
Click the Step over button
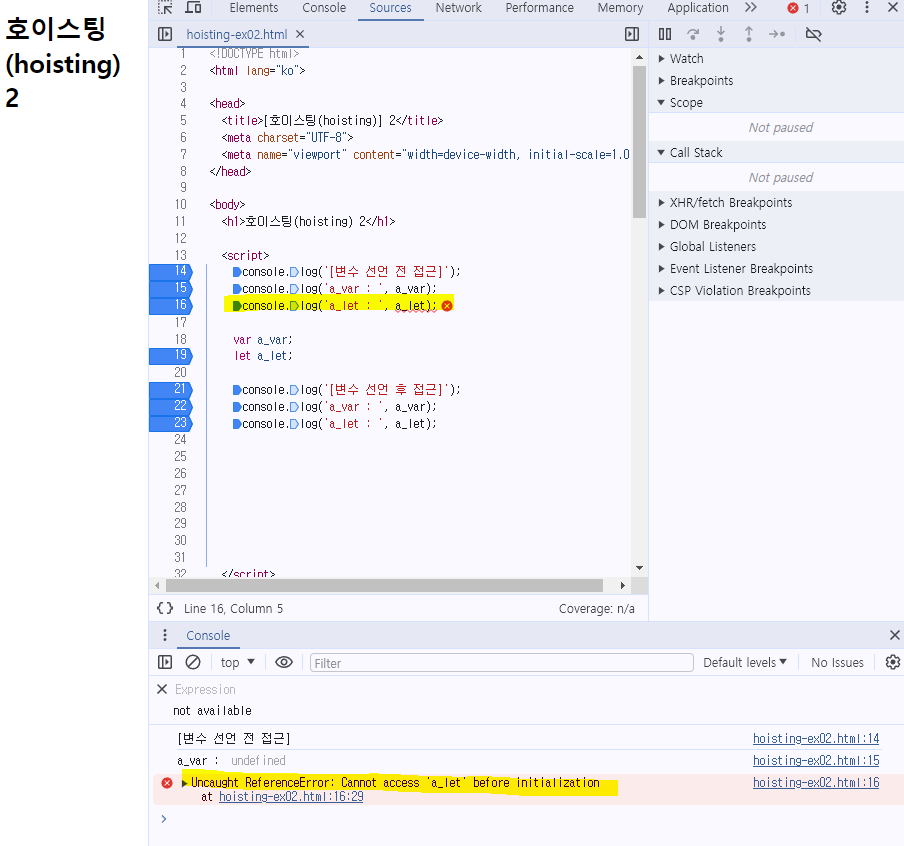693,35
